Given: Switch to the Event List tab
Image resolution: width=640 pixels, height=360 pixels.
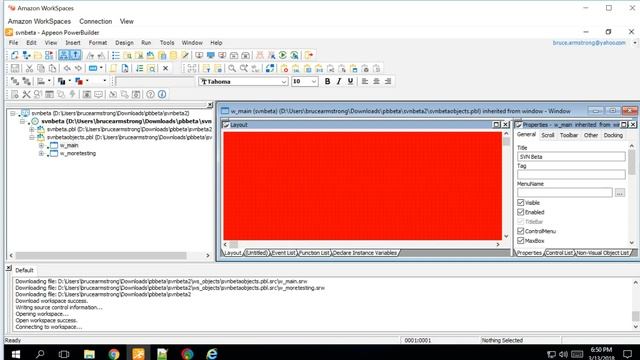Looking at the screenshot, I should point(284,253).
